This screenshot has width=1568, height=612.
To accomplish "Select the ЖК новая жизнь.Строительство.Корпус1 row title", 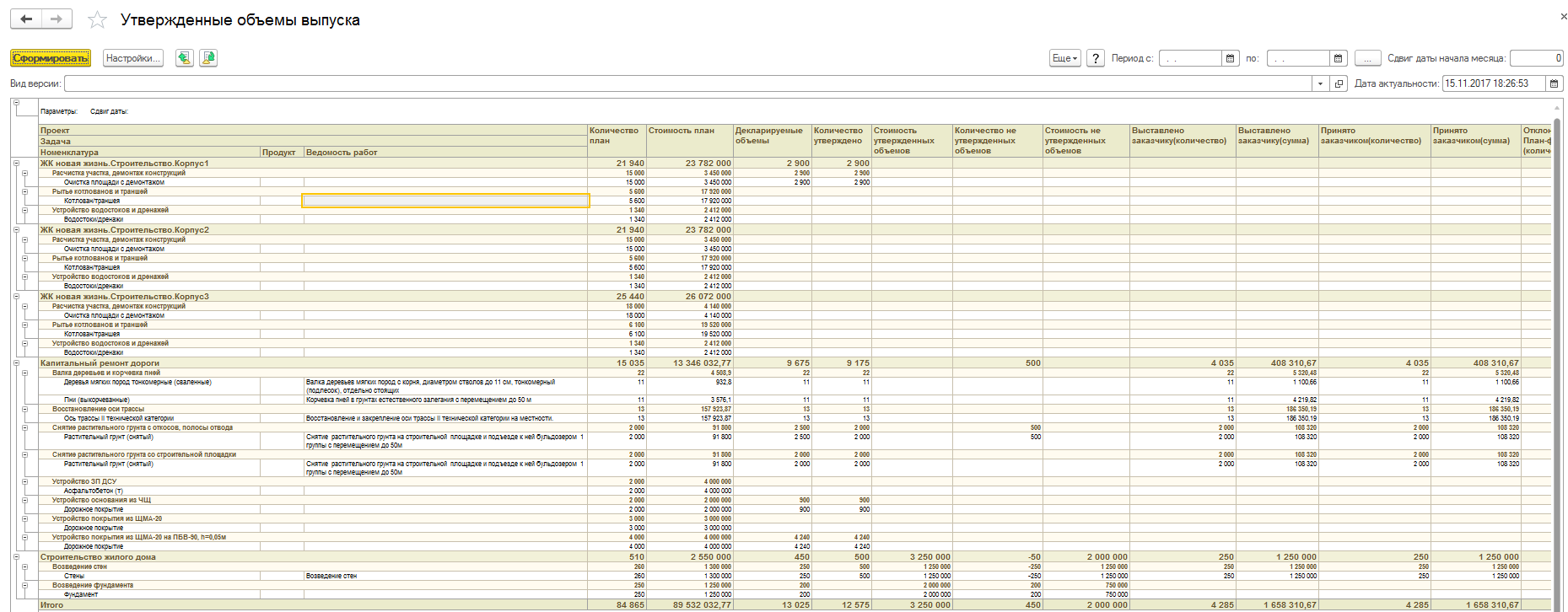I will (x=125, y=164).
